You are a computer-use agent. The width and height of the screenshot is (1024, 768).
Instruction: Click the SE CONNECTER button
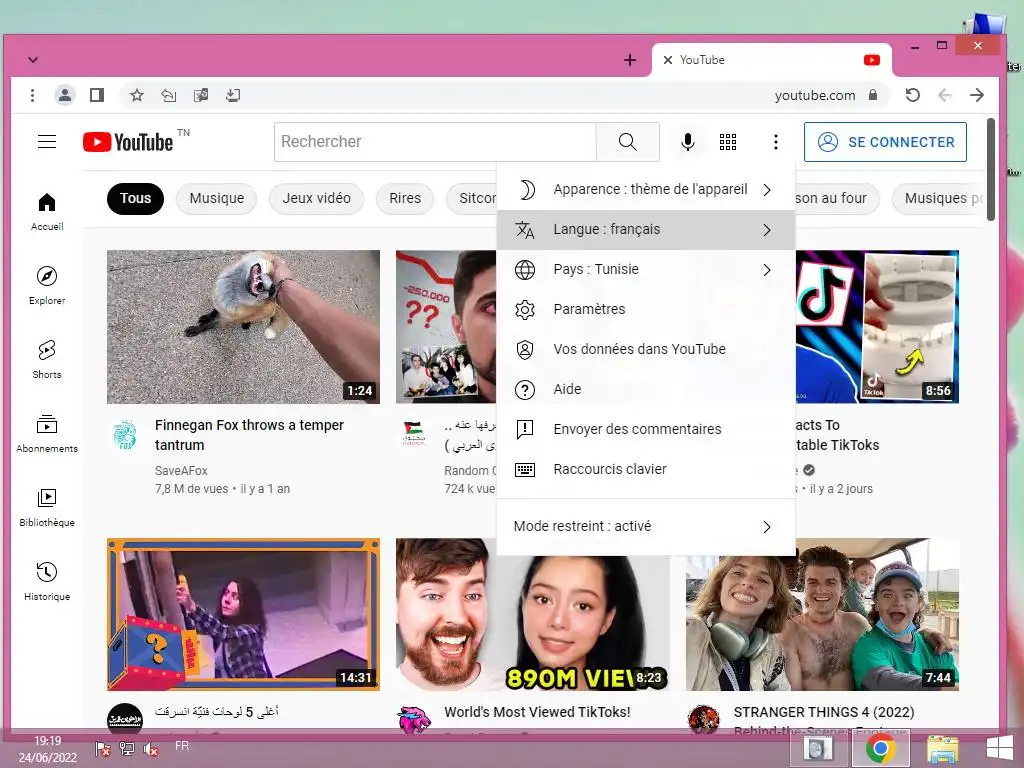885,142
